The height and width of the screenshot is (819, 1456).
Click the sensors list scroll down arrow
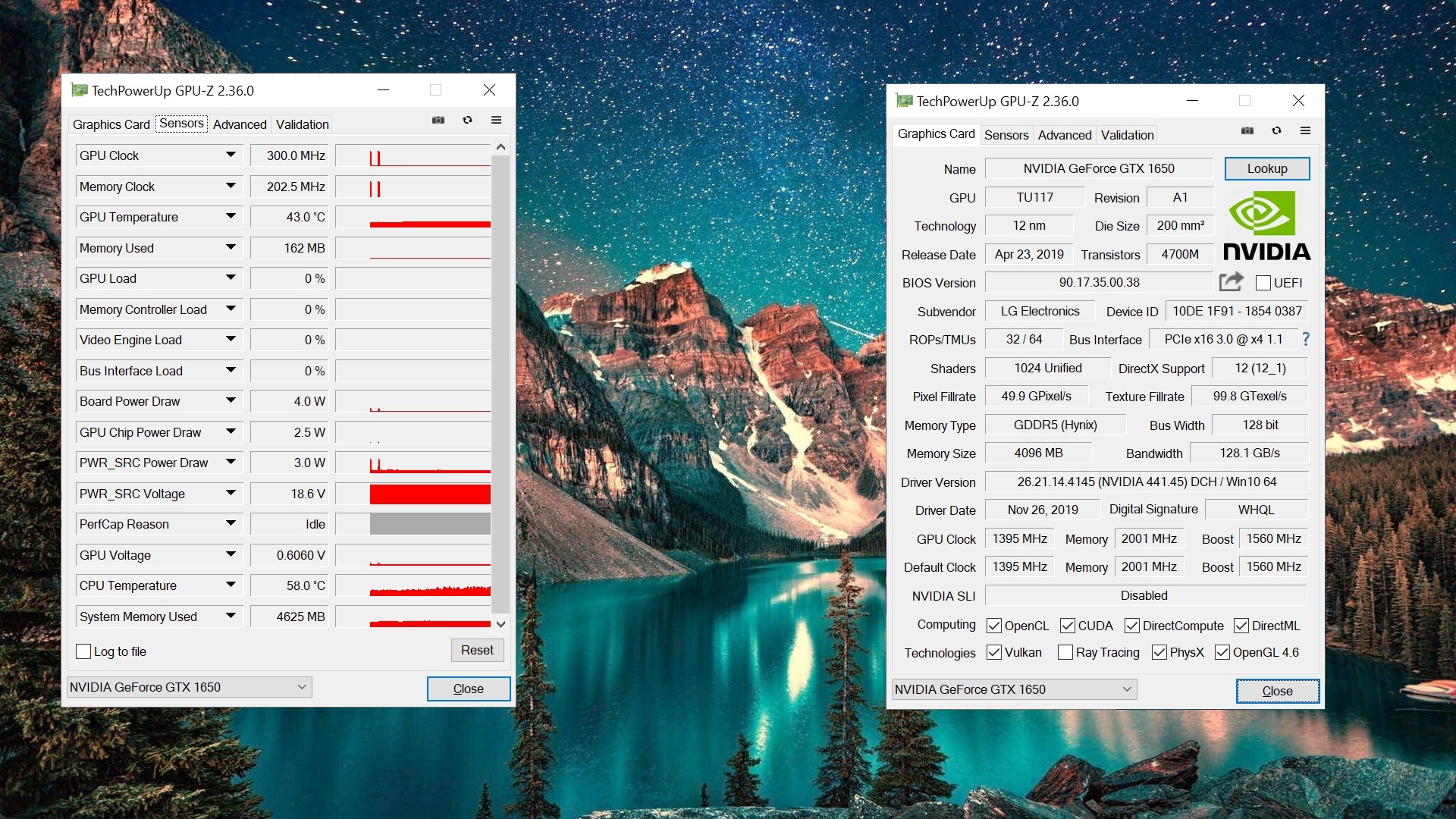(x=500, y=624)
